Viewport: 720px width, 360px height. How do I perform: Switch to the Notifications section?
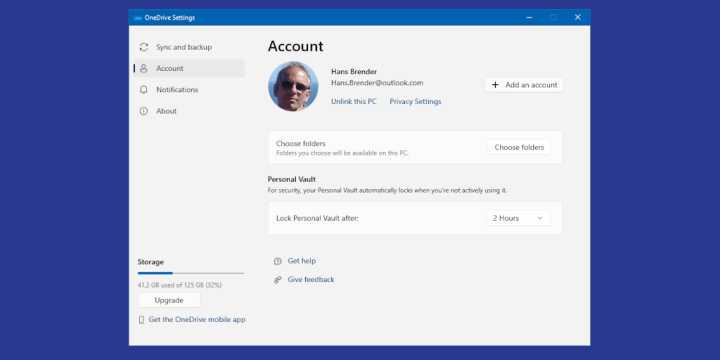(x=189, y=90)
